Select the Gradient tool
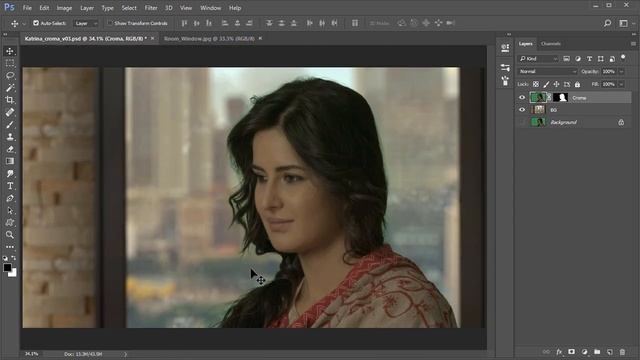 10,161
